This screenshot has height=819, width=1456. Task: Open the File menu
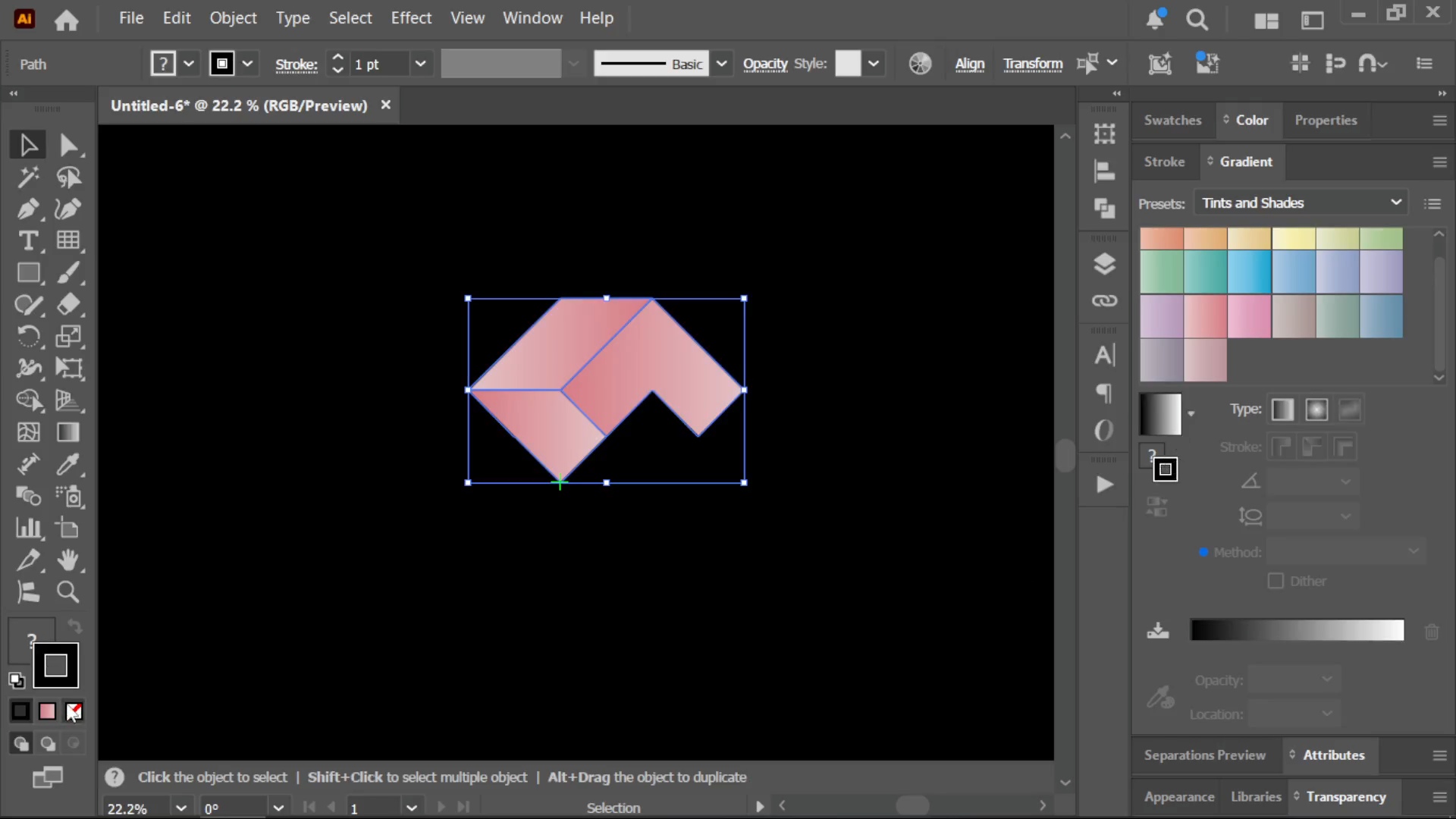[131, 18]
